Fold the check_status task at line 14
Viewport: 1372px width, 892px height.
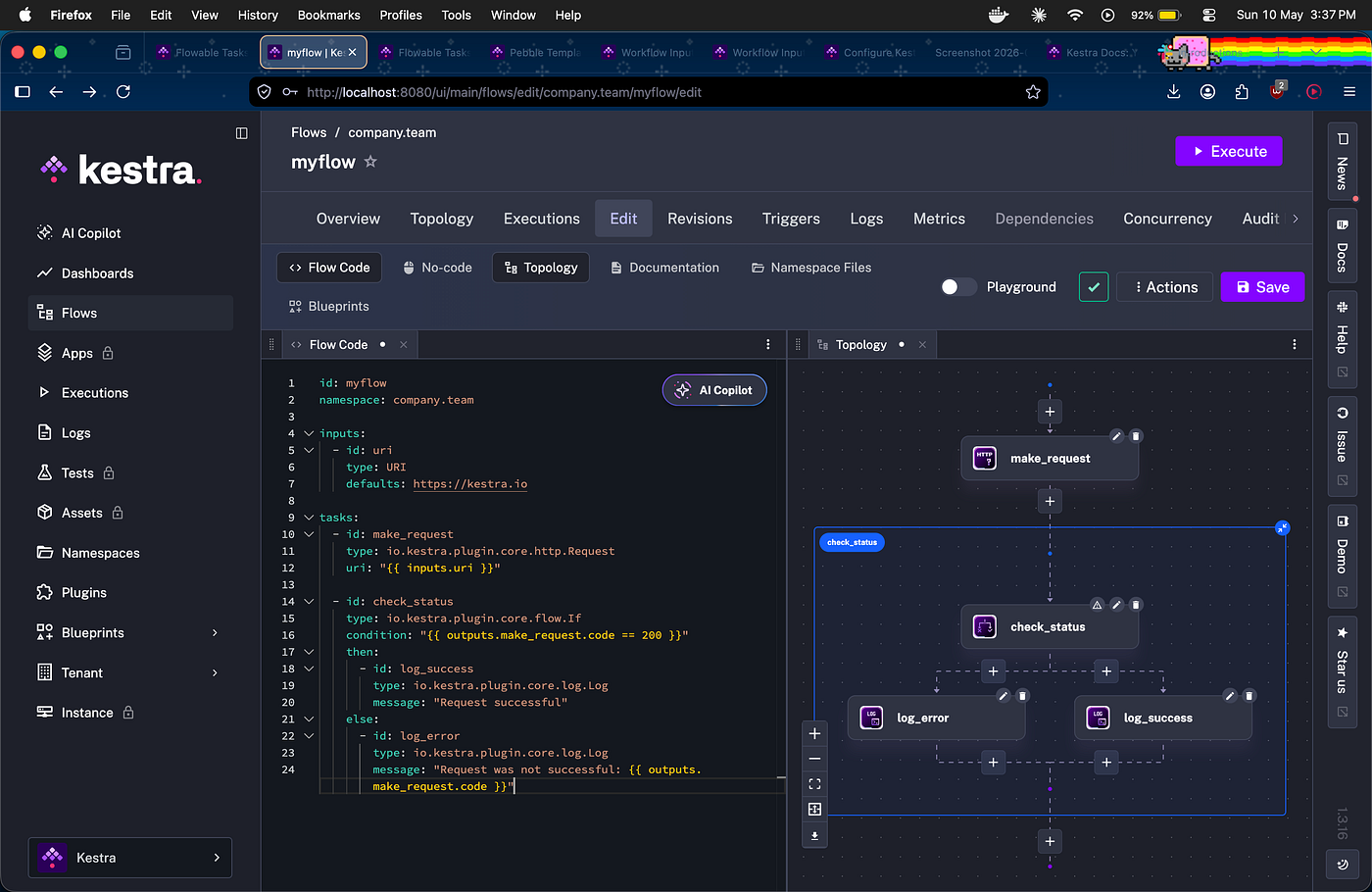click(309, 602)
